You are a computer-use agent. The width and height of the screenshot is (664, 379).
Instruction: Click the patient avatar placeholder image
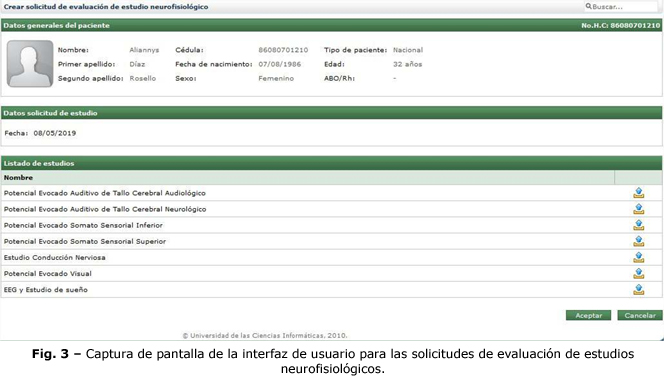pos(30,64)
